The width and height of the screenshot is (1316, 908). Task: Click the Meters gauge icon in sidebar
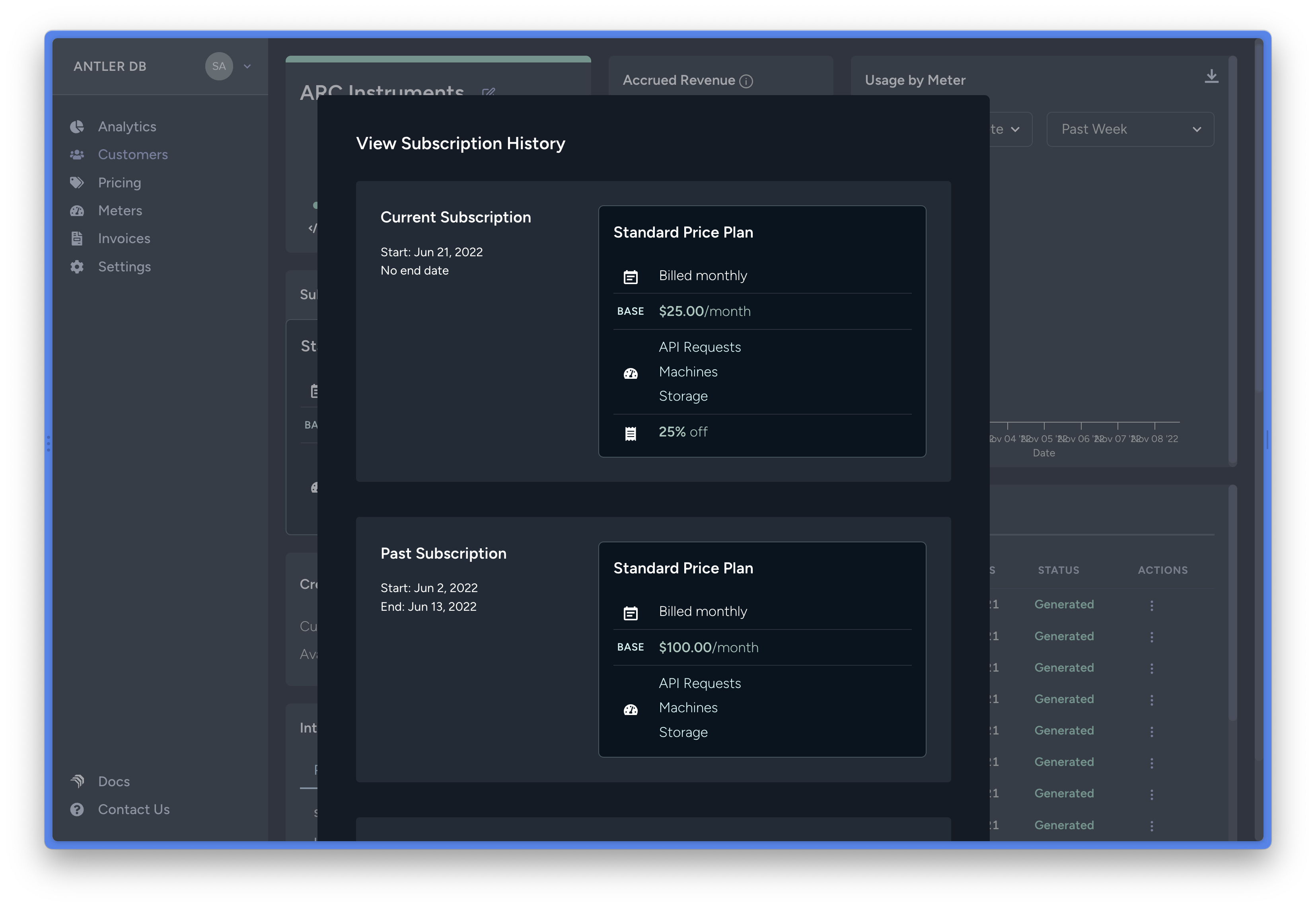77,211
